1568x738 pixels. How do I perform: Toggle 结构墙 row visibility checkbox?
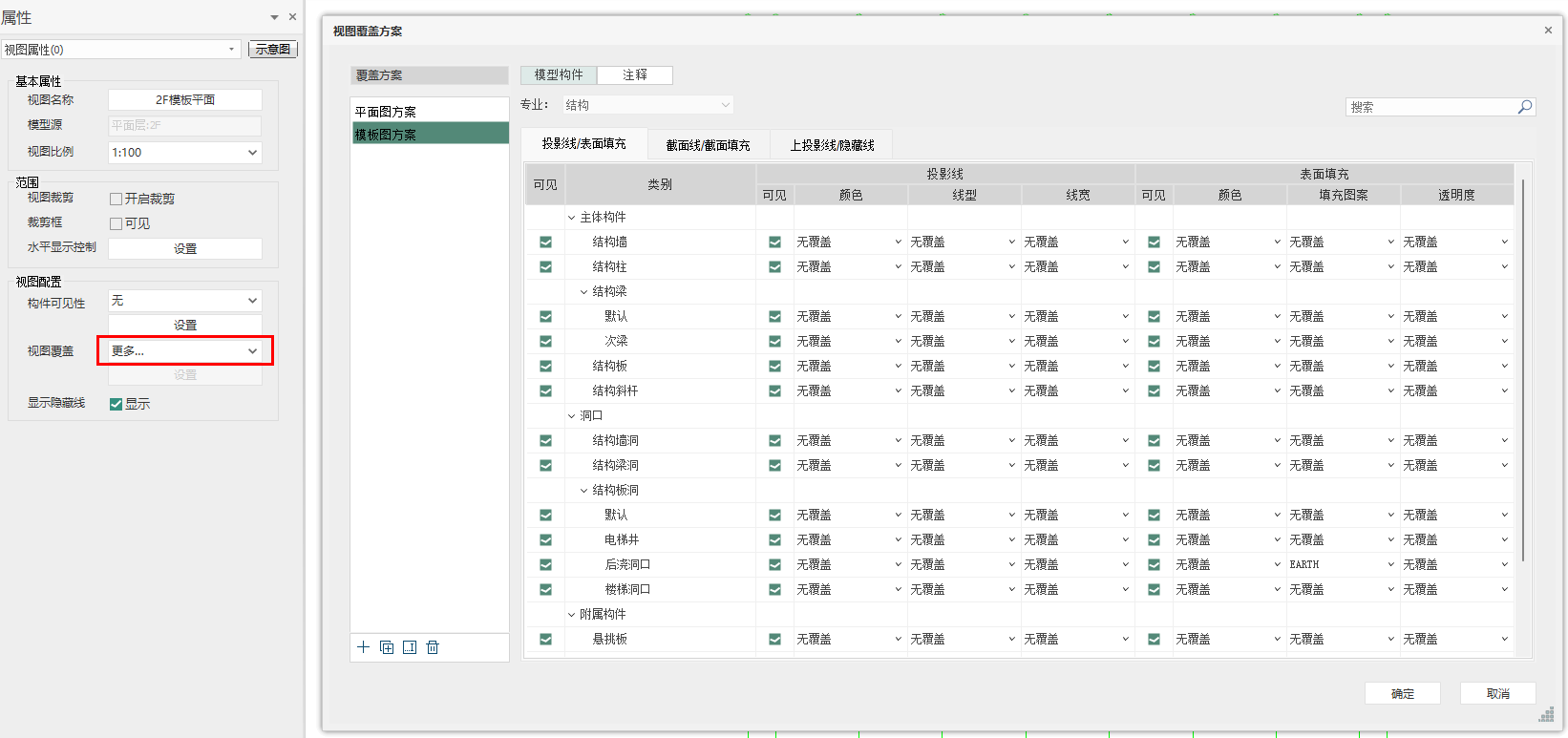pos(545,242)
